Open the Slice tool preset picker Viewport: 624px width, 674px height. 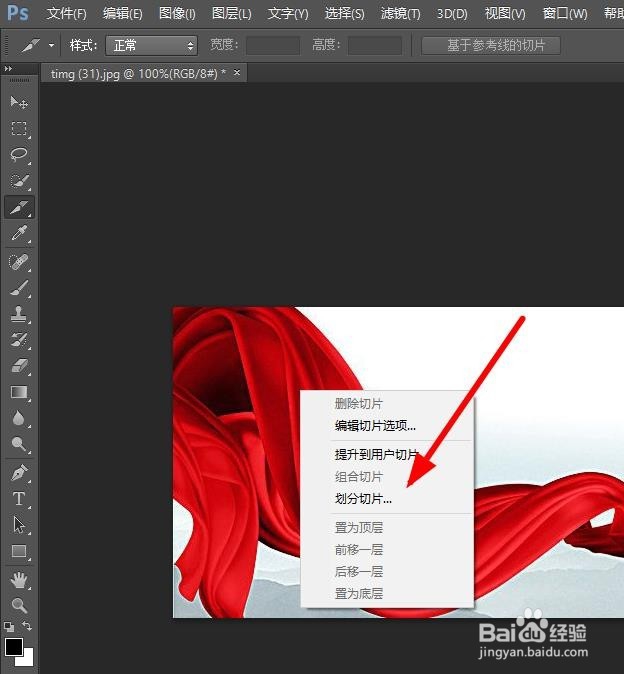click(x=52, y=45)
